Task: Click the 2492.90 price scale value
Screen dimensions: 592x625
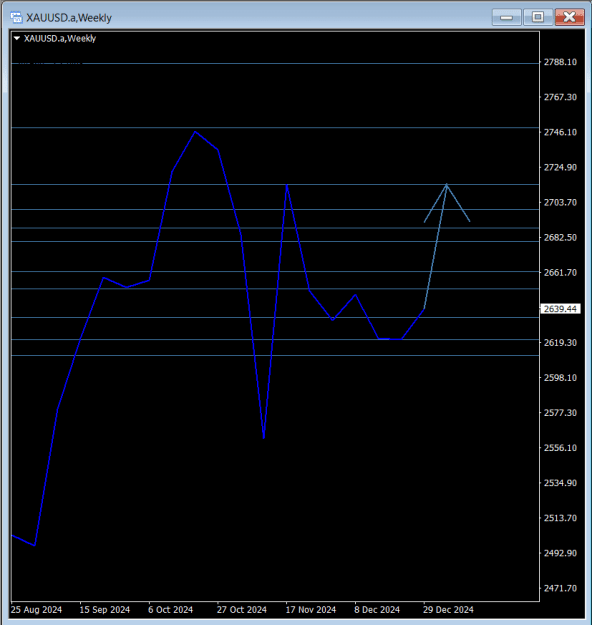Action: tap(560, 553)
